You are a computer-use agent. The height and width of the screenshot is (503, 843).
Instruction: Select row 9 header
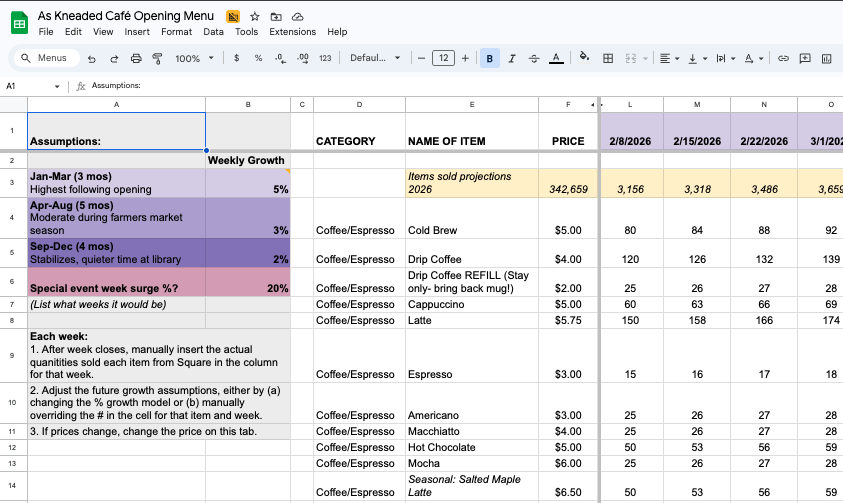12,355
